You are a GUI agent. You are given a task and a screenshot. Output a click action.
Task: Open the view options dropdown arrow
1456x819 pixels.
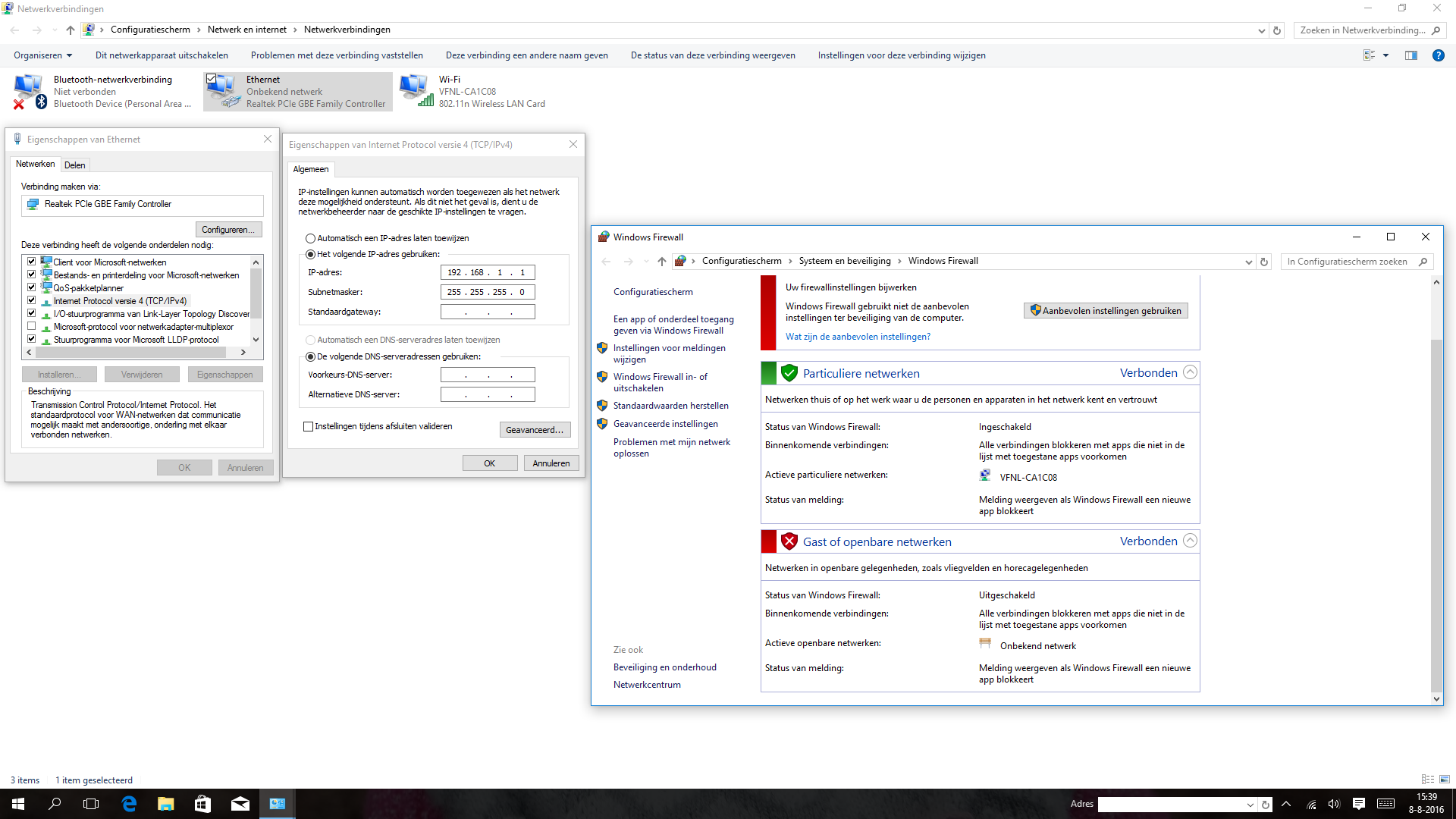coord(1385,55)
